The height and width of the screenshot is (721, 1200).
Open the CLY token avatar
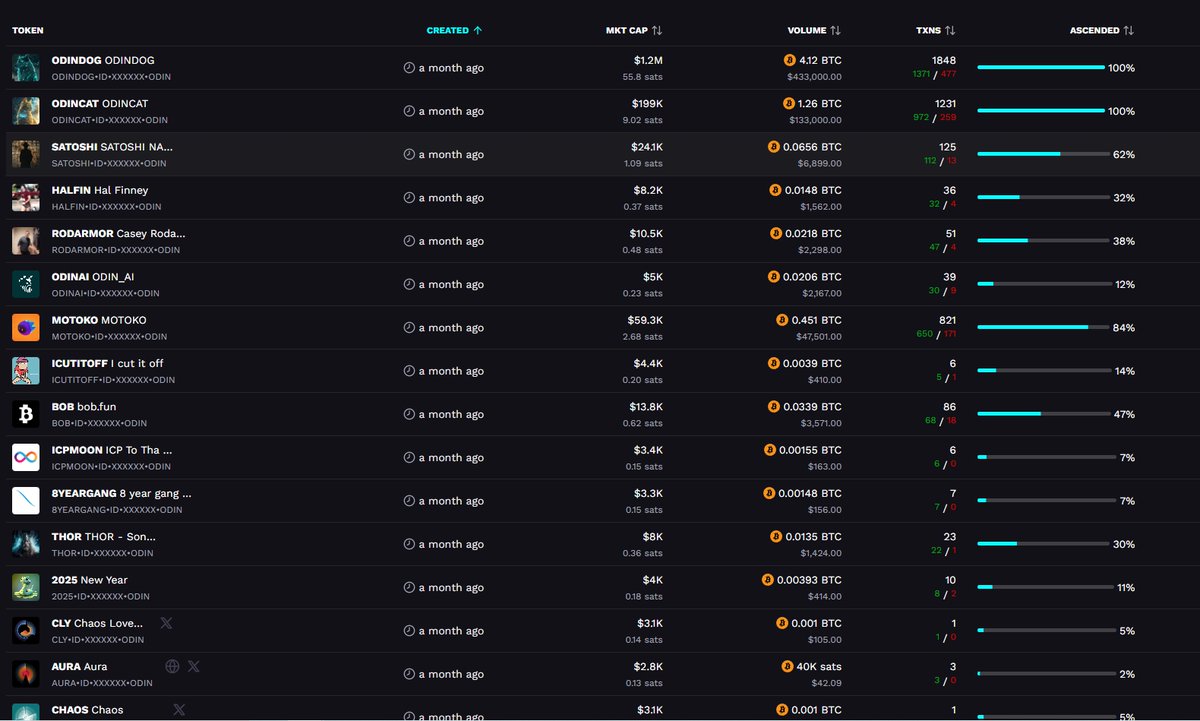(25, 631)
